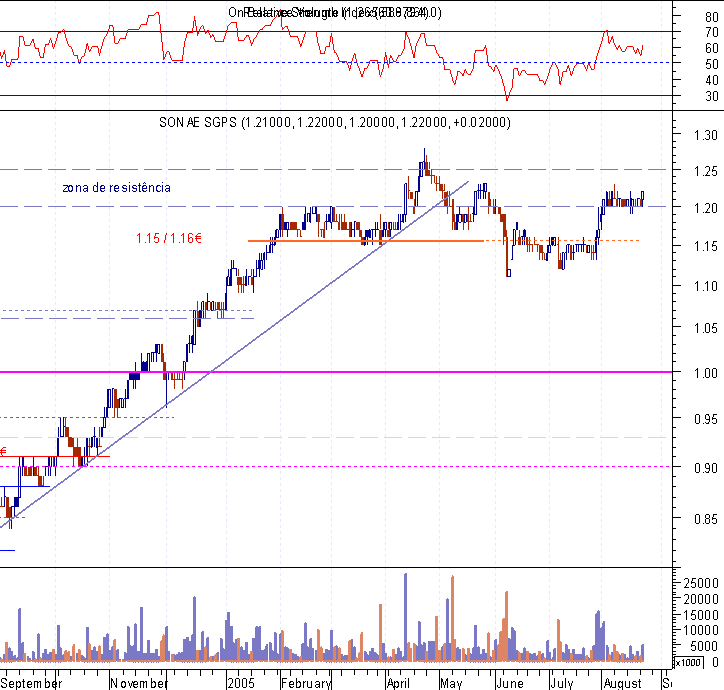Screen dimensions: 724x690
Task: Click volume axis value 20000
Action: [701, 599]
